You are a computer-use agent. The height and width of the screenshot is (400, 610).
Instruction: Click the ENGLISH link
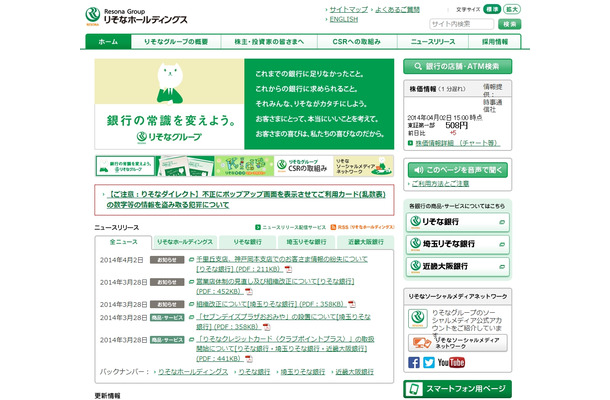[344, 19]
